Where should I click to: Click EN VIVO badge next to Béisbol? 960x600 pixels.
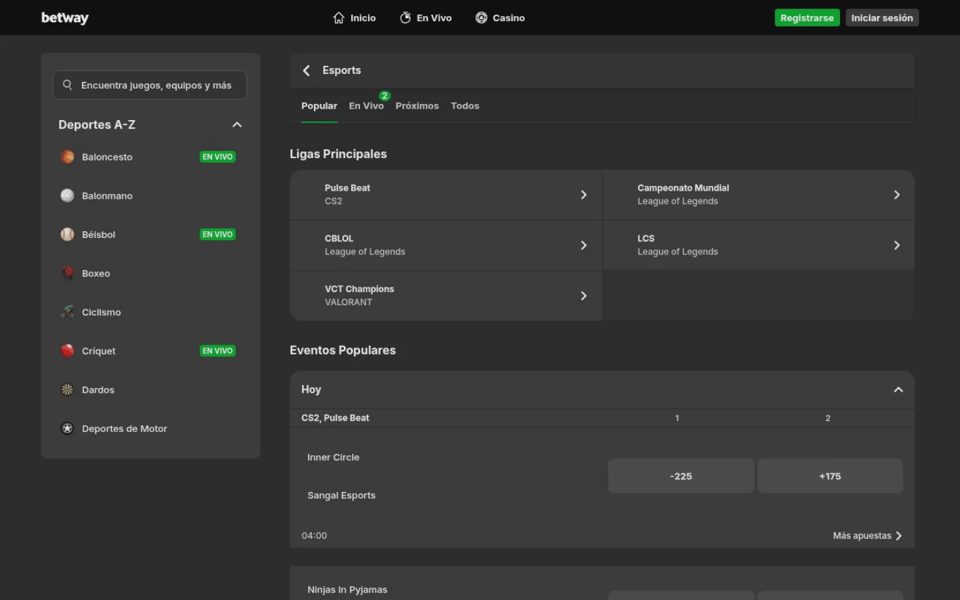[217, 234]
